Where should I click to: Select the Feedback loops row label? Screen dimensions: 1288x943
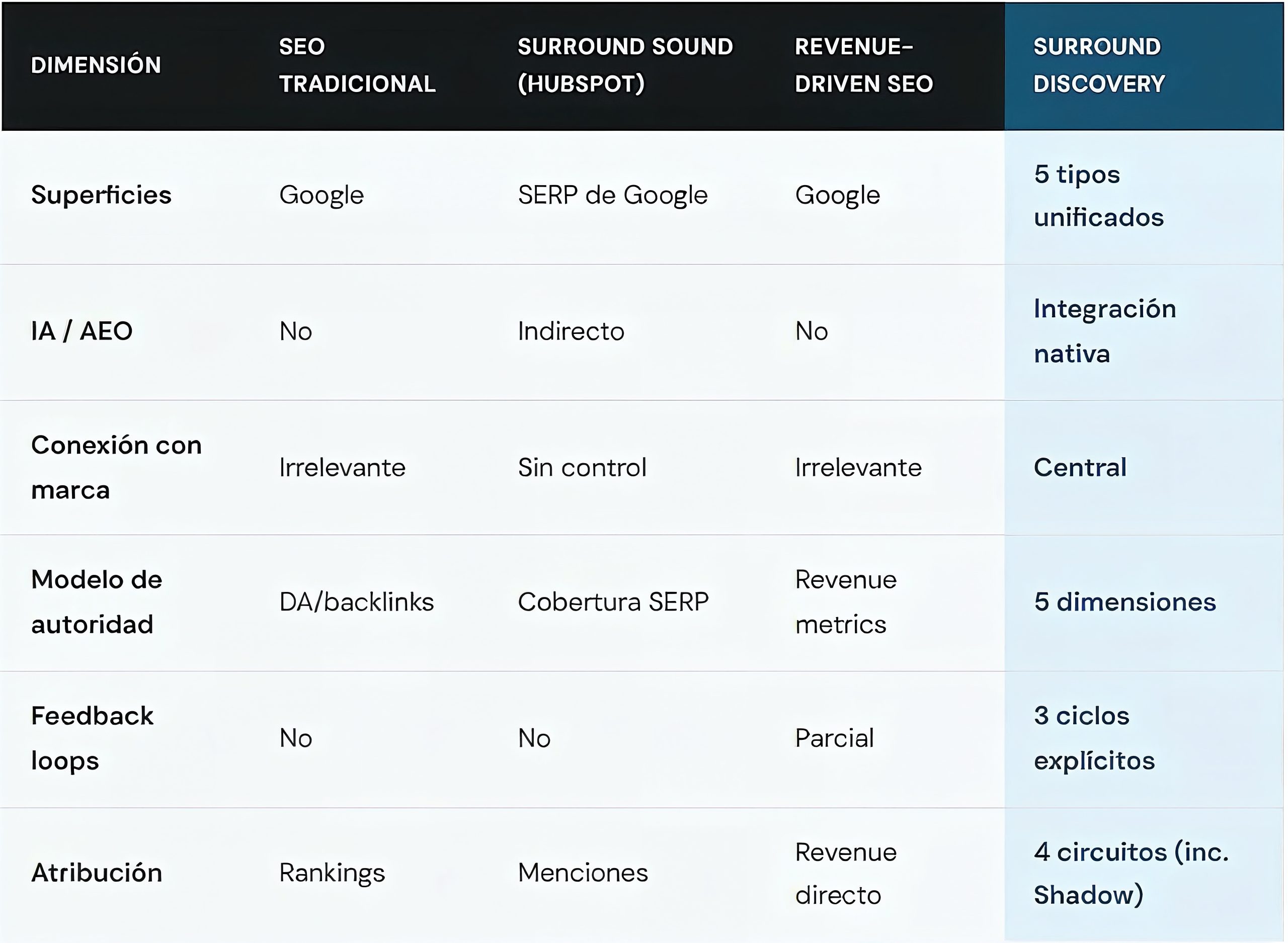92,737
